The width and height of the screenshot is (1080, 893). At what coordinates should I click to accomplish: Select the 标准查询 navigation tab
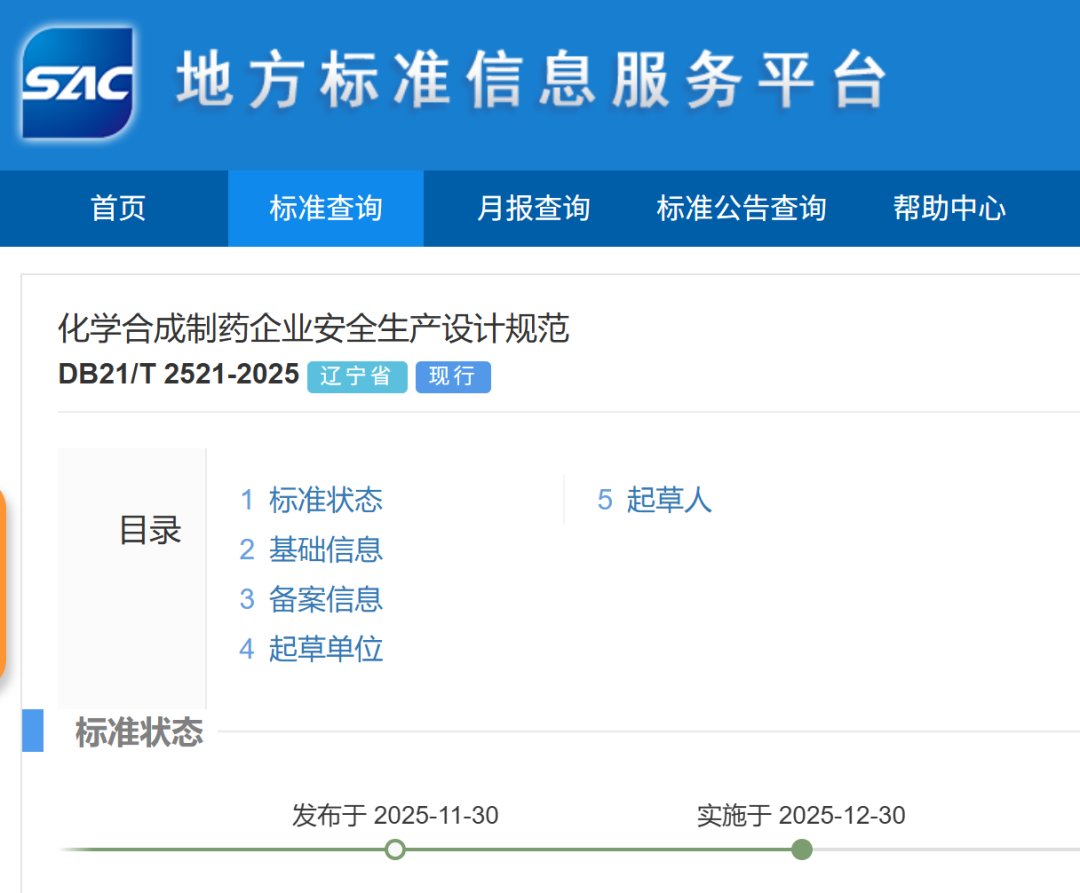(x=326, y=208)
